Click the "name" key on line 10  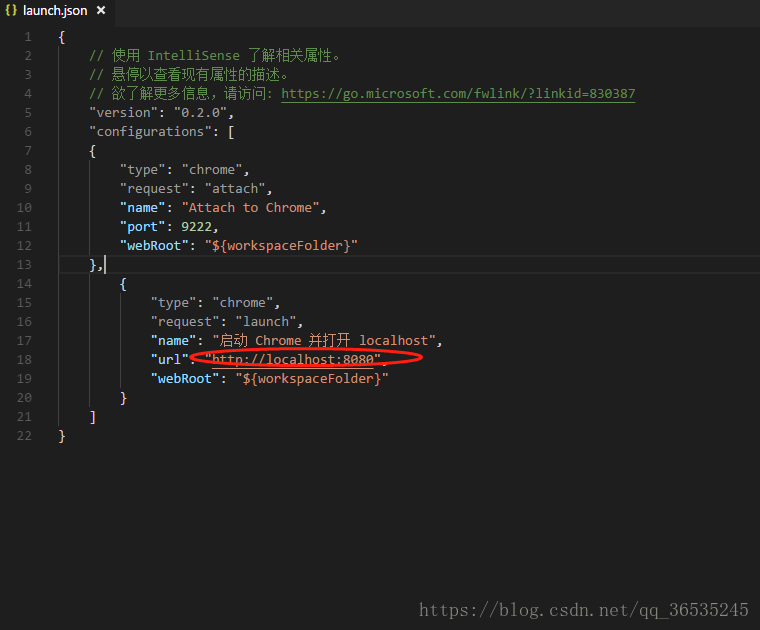(142, 207)
